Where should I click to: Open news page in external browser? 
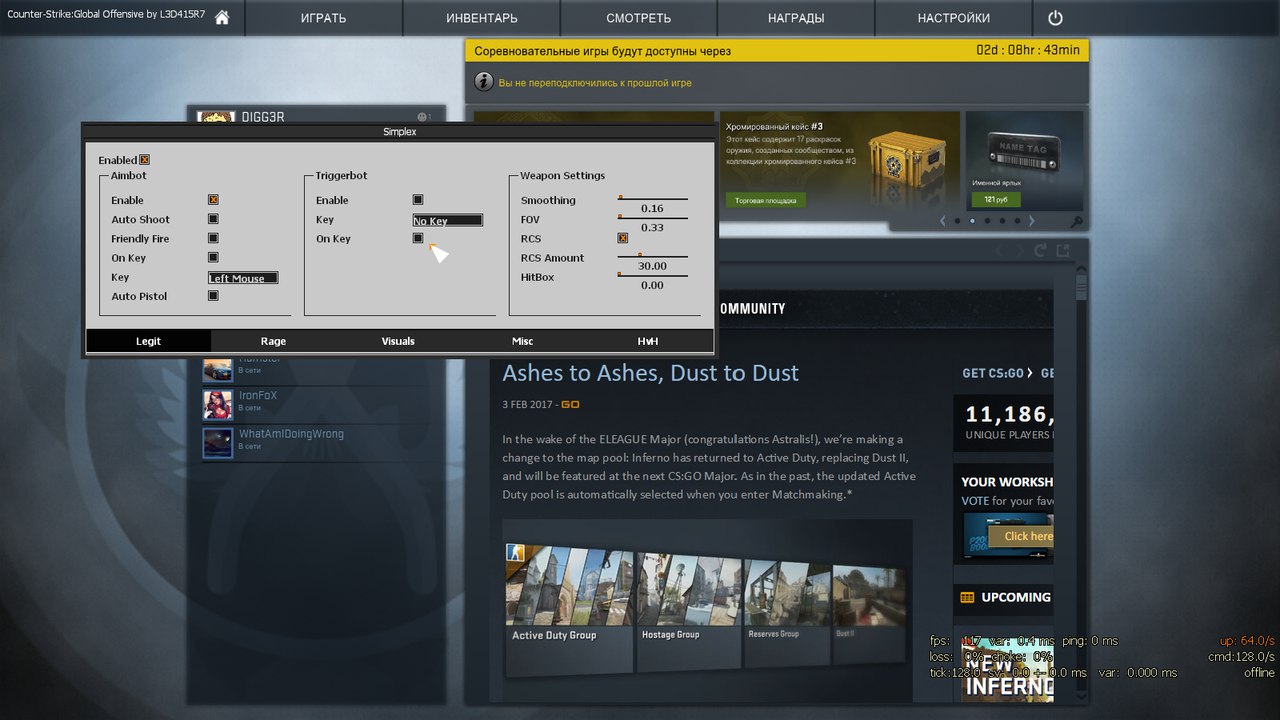pos(1063,251)
